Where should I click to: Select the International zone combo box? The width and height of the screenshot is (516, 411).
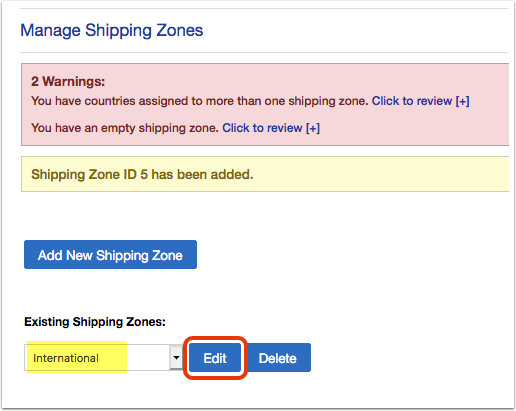103,358
